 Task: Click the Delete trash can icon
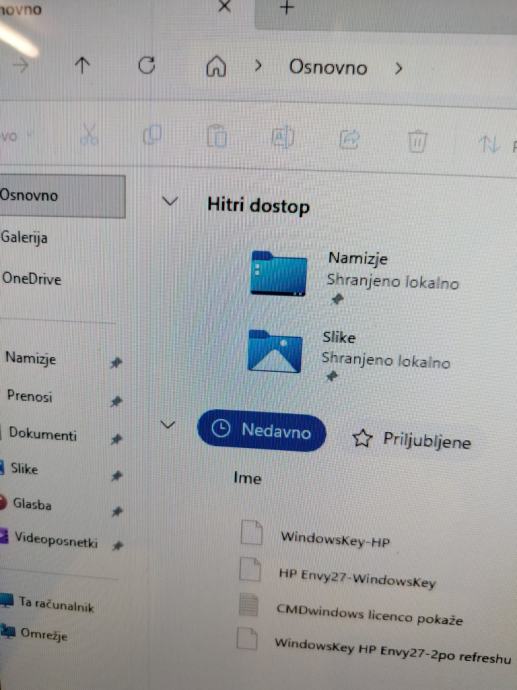pos(417,141)
